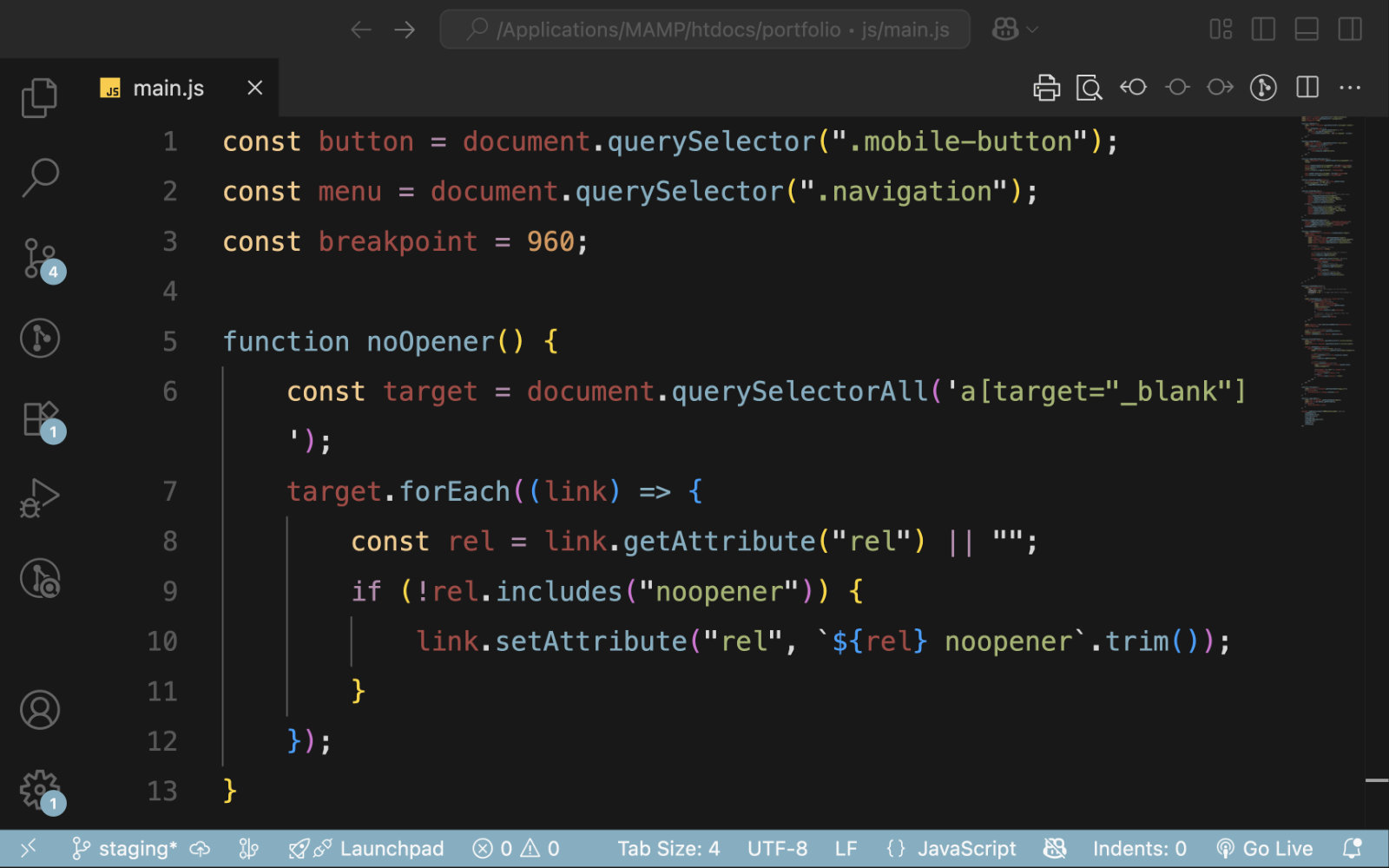Screen dimensions: 1389x868
Task: Close the main.js tab
Action: coord(254,88)
